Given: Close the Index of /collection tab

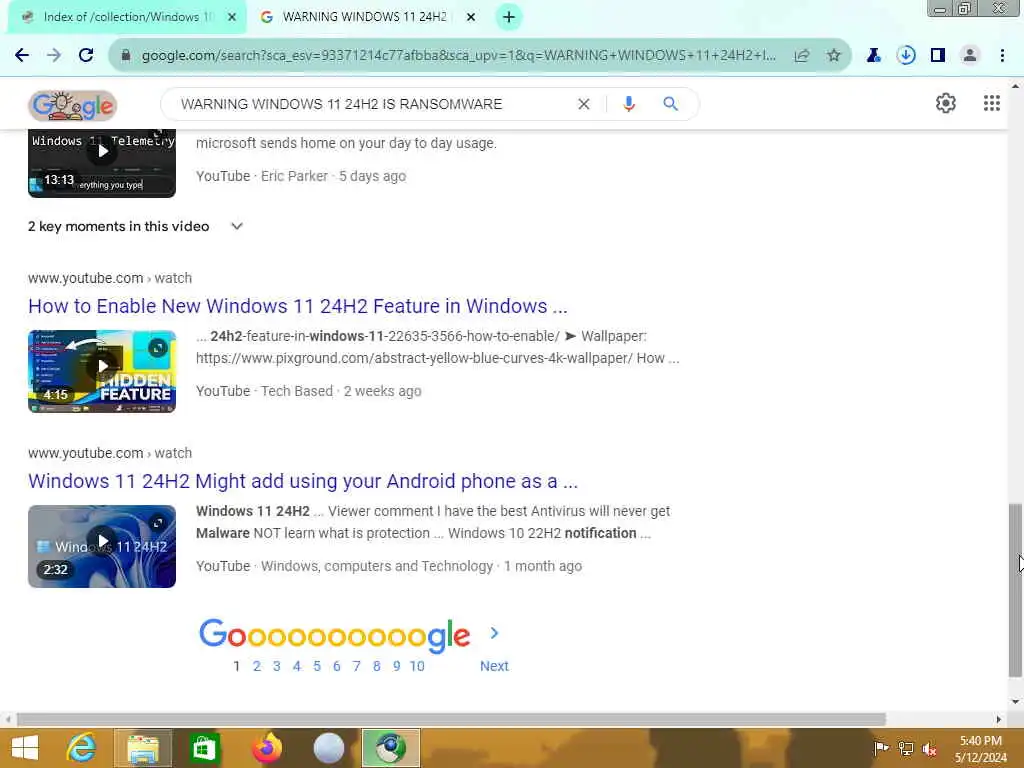Looking at the screenshot, I should point(232,17).
